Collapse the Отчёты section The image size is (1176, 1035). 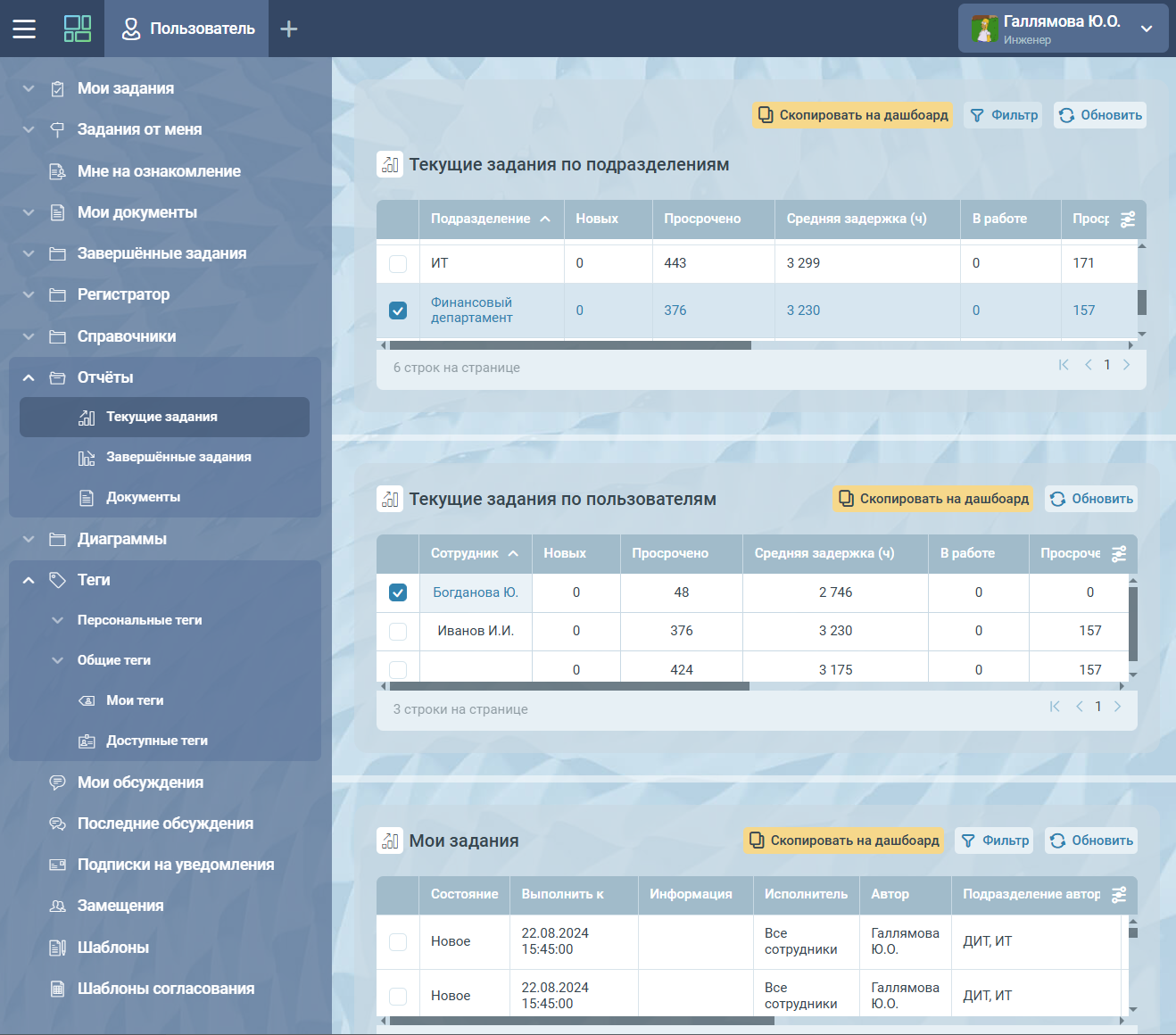click(x=29, y=378)
